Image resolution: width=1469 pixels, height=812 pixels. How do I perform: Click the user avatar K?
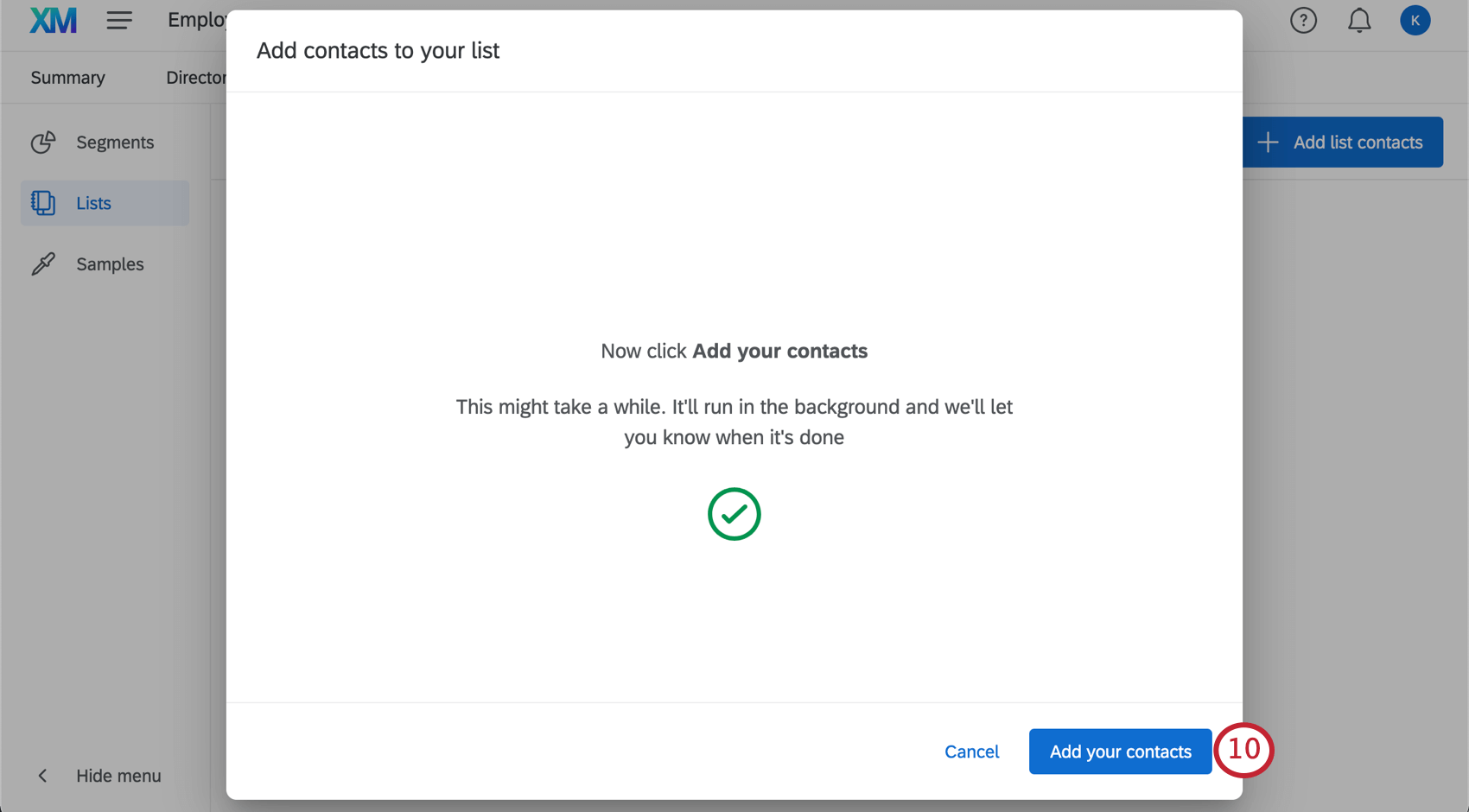[x=1415, y=20]
